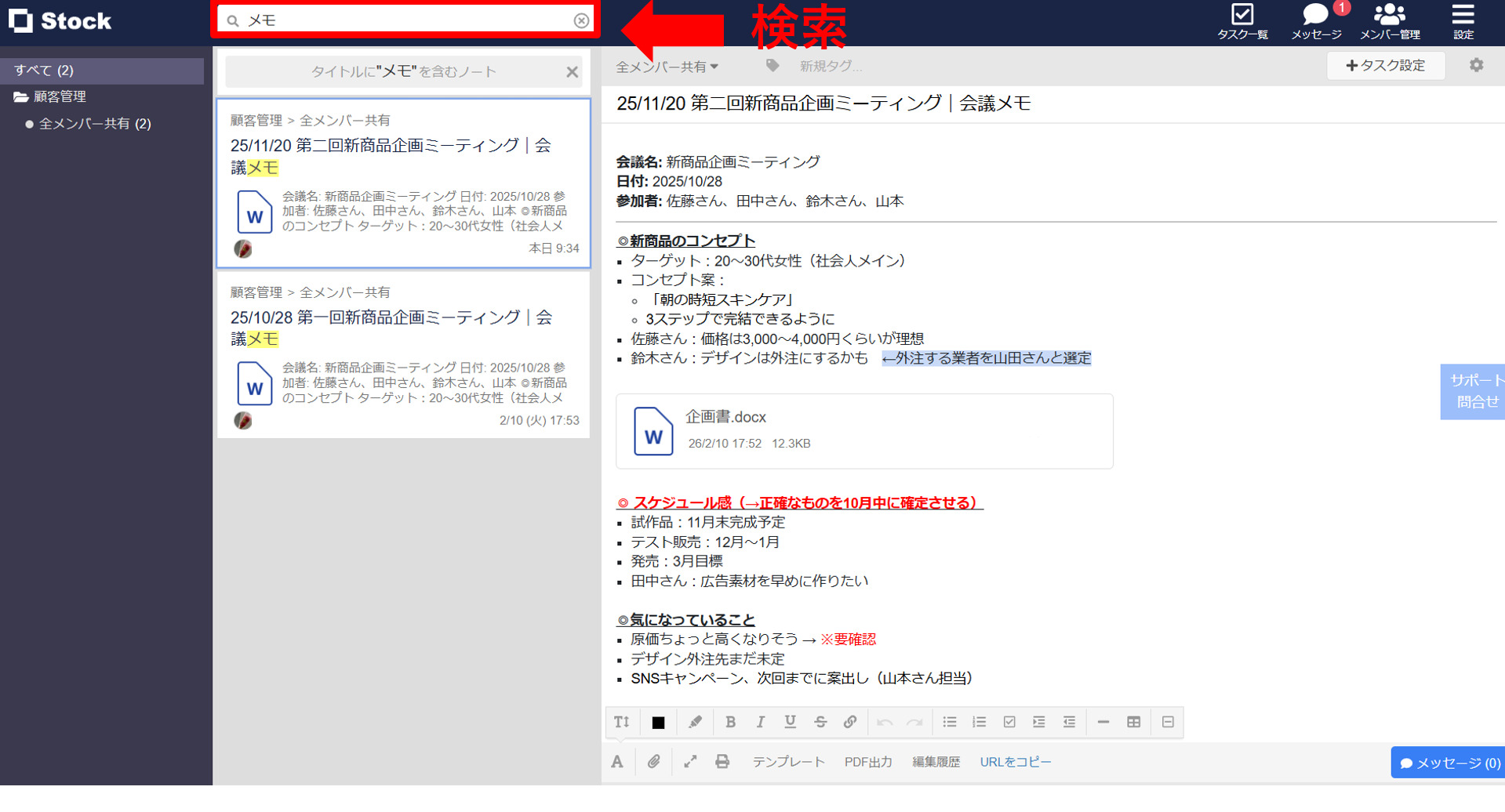
Task: Open the text size (T) dropdown
Action: (622, 722)
